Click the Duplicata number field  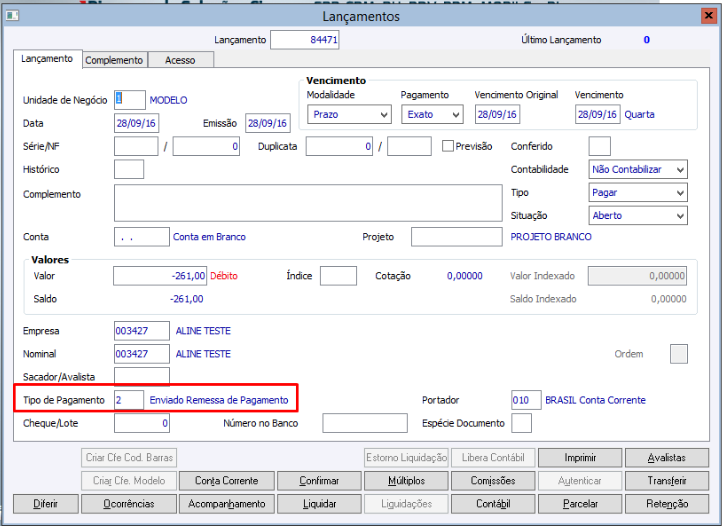pos(339,146)
